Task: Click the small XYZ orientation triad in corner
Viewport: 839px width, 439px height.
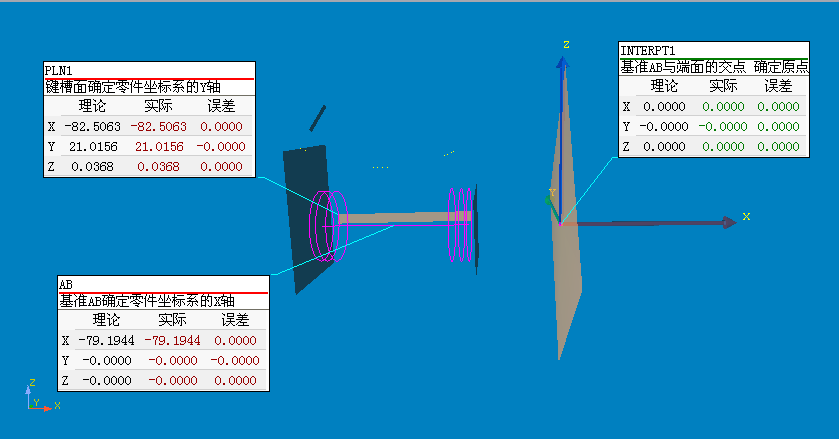Action: click(41, 397)
